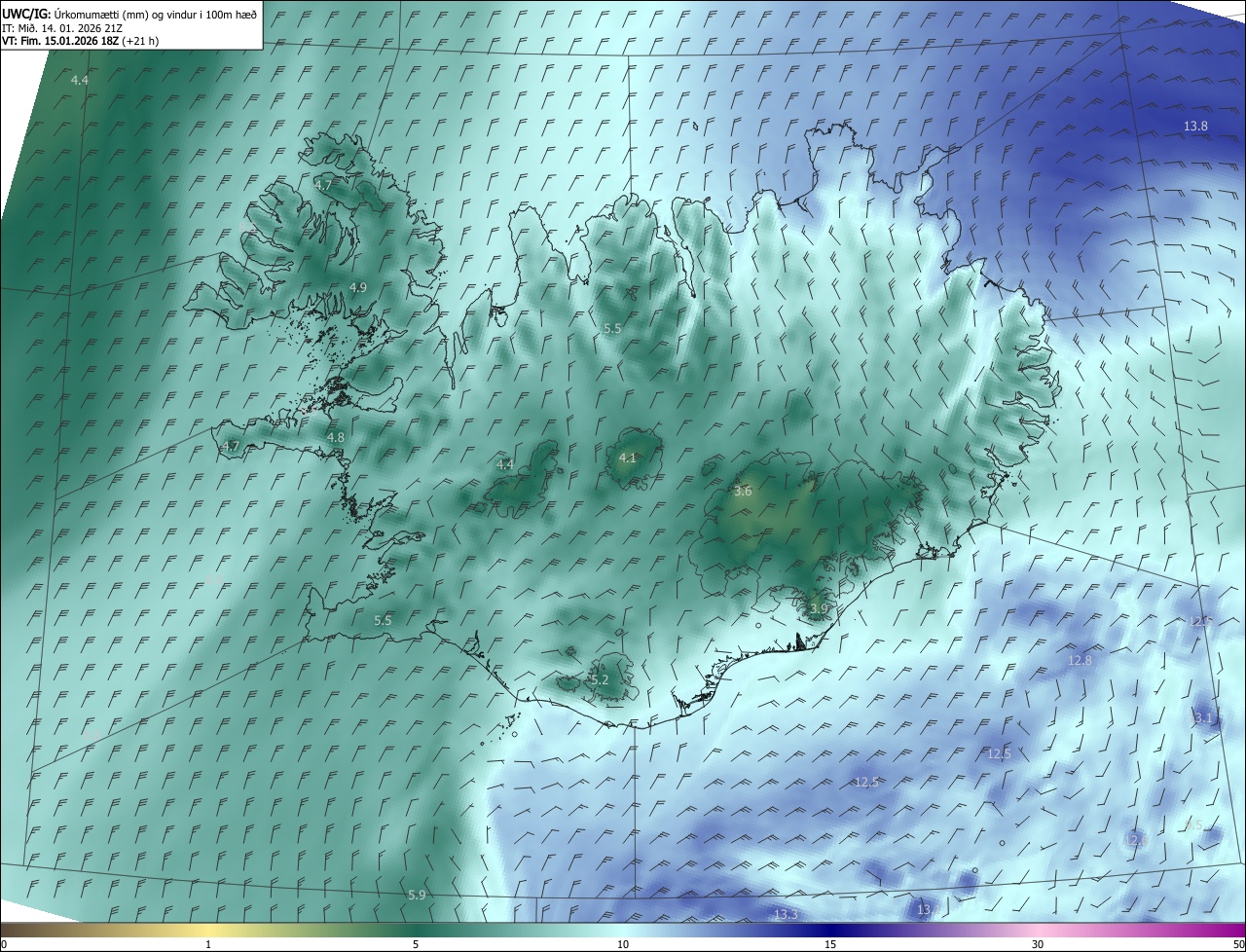Click the legend scale label 30

click(x=1038, y=944)
